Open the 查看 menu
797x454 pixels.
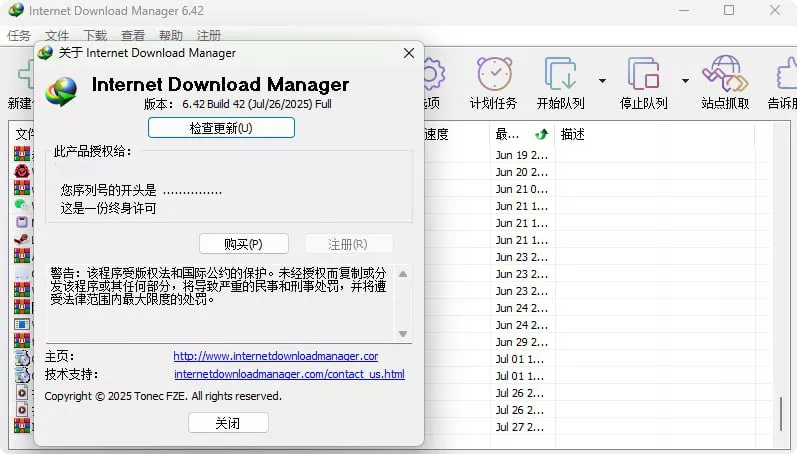[133, 35]
